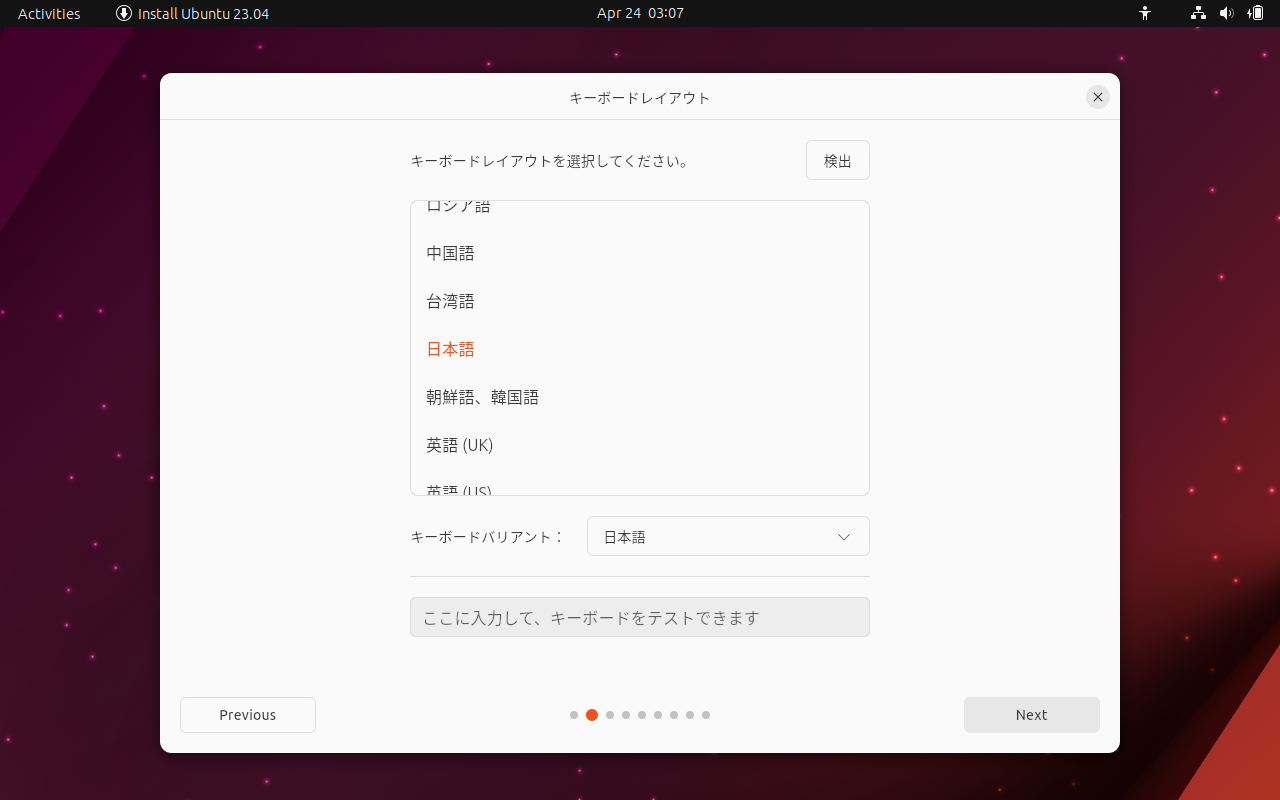Click the volume speaker icon in top bar
1280x800 pixels.
[1227, 13]
